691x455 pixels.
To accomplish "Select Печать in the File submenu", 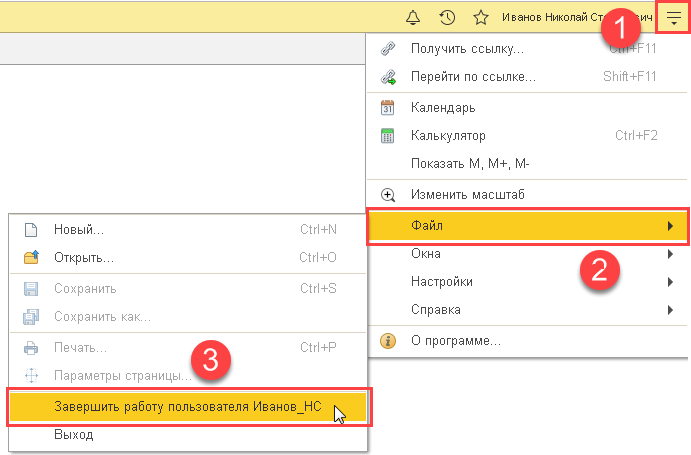I will click(x=188, y=348).
